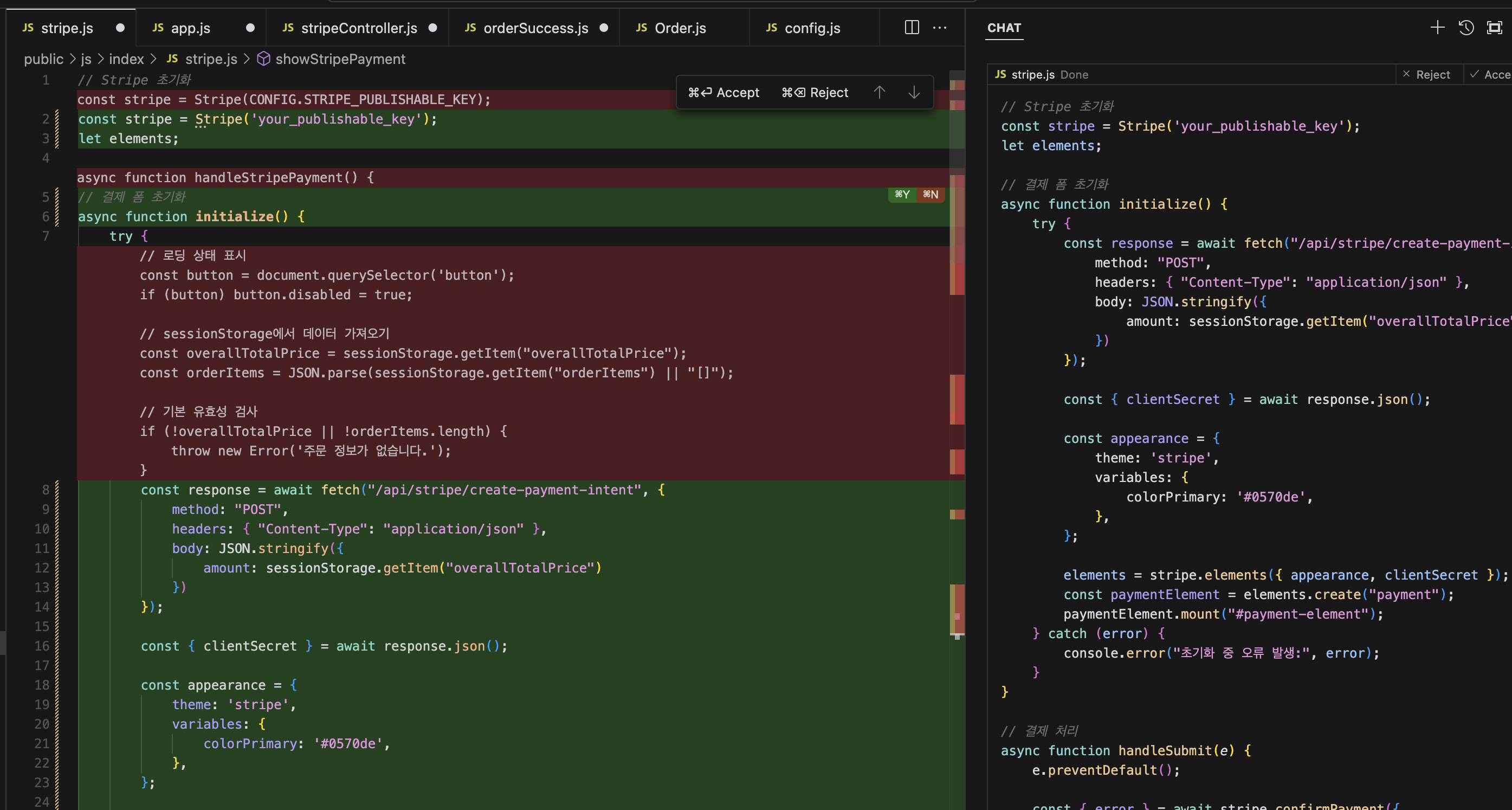Expand the index breadcrumb folder
The image size is (1512, 810).
pyautogui.click(x=126, y=59)
